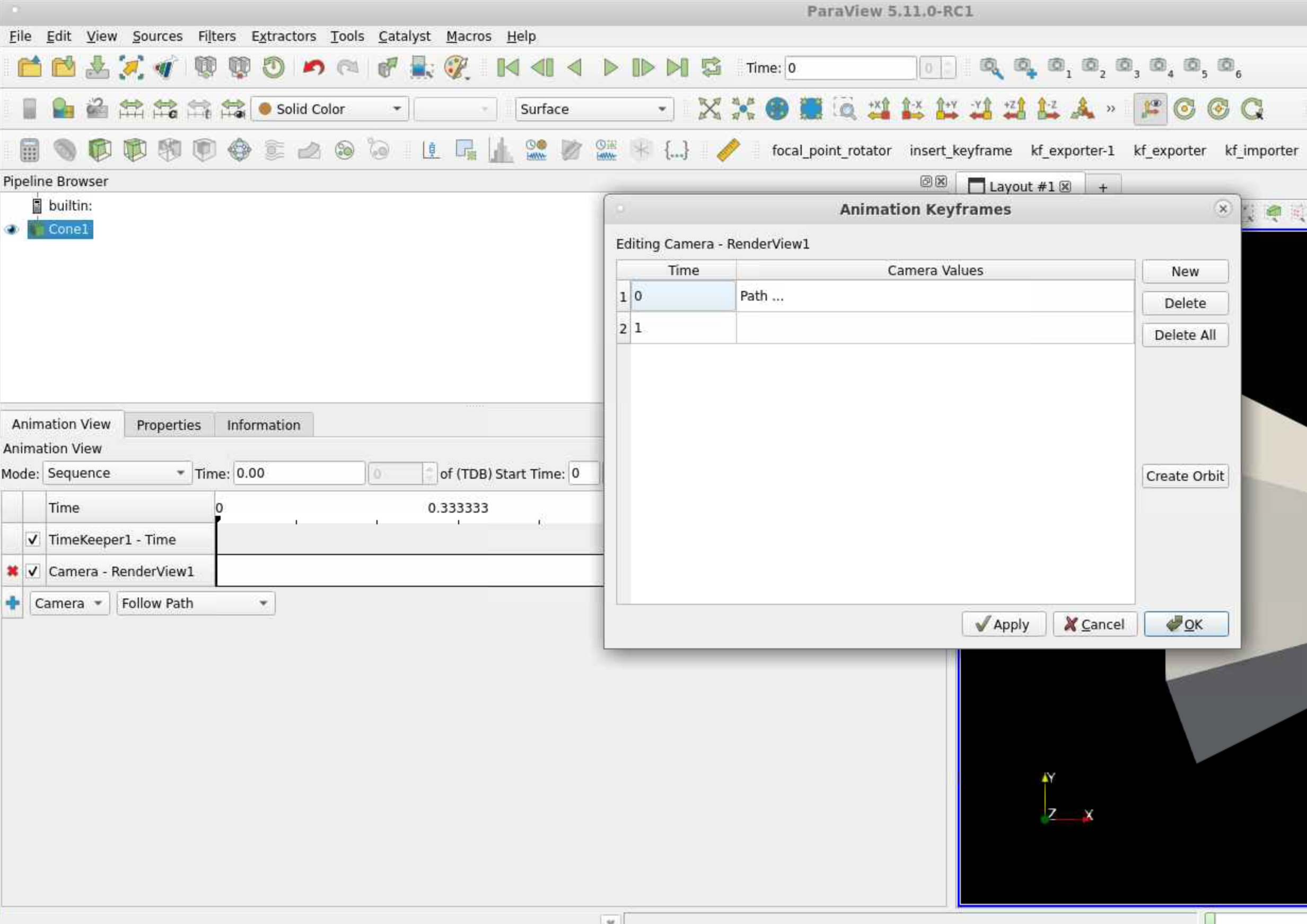Select the Ruler tool icon
The width and height of the screenshot is (1307, 924).
[x=727, y=151]
